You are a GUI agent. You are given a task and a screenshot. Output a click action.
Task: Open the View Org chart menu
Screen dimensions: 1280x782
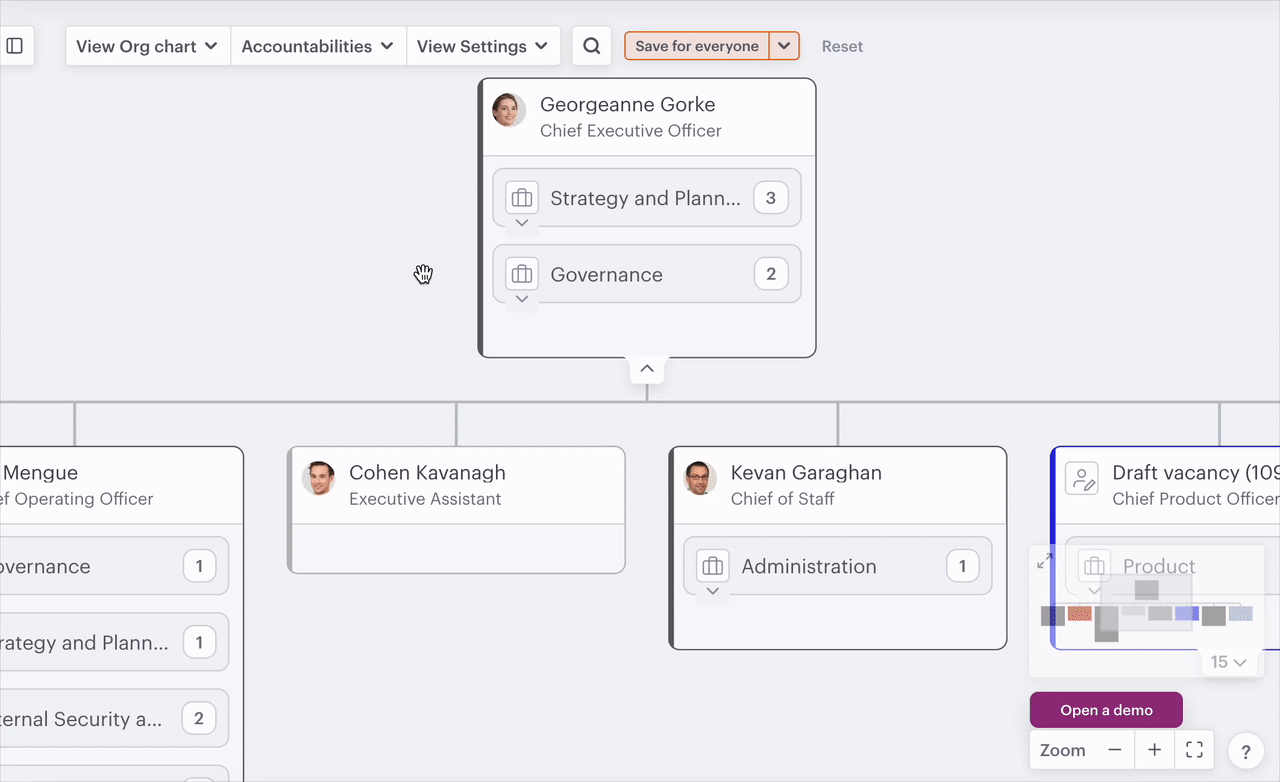click(147, 46)
